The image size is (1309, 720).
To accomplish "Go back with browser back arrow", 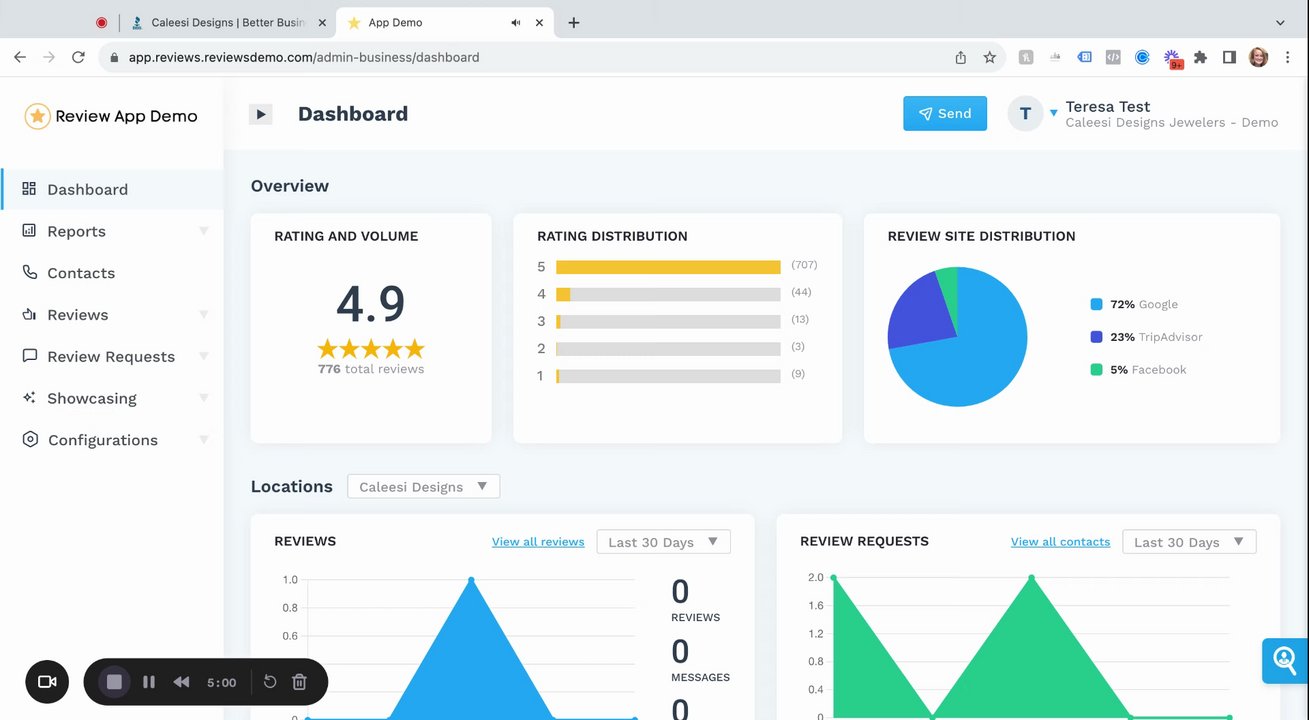I will [x=20, y=57].
